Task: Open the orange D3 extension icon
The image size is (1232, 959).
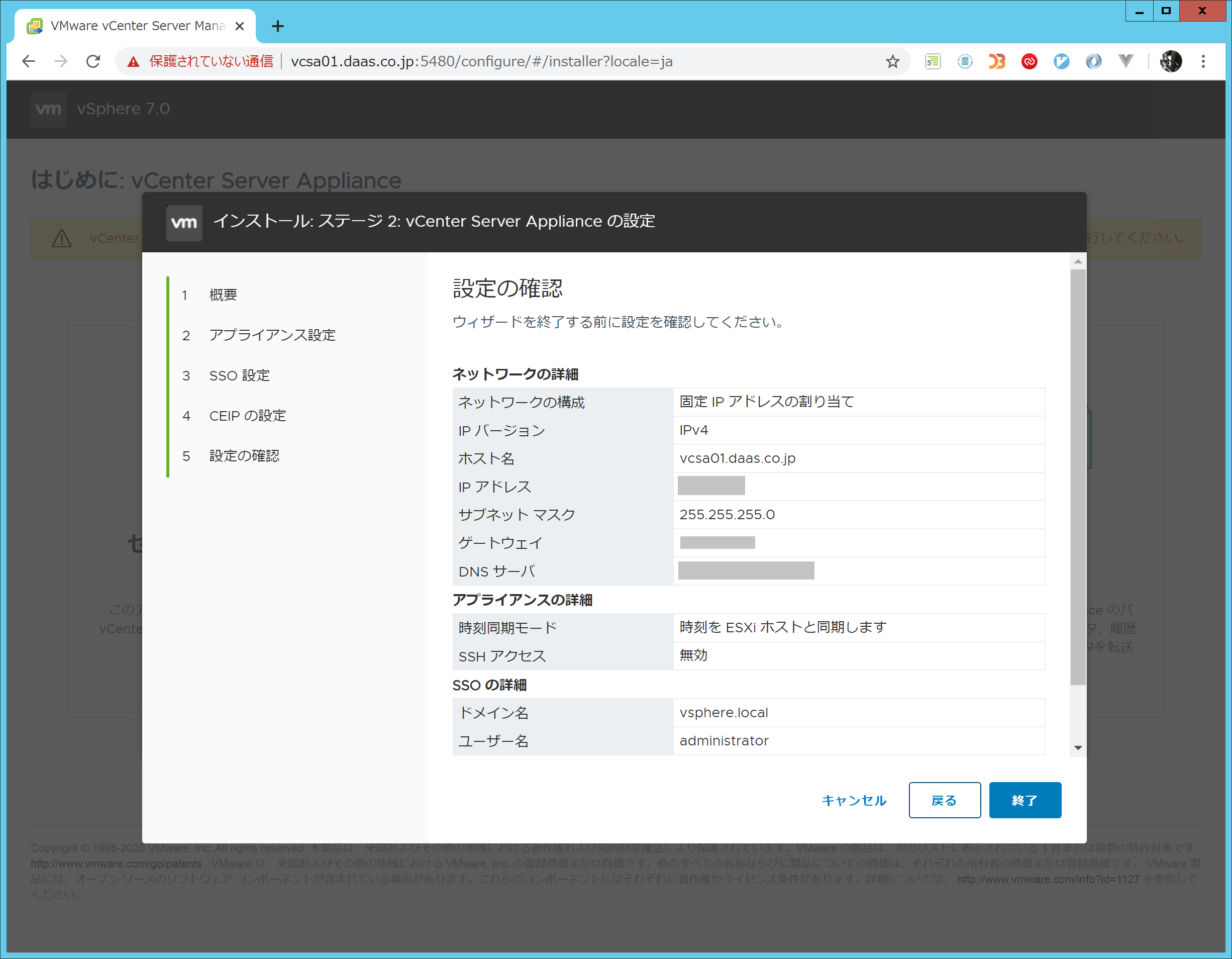Action: click(x=997, y=61)
